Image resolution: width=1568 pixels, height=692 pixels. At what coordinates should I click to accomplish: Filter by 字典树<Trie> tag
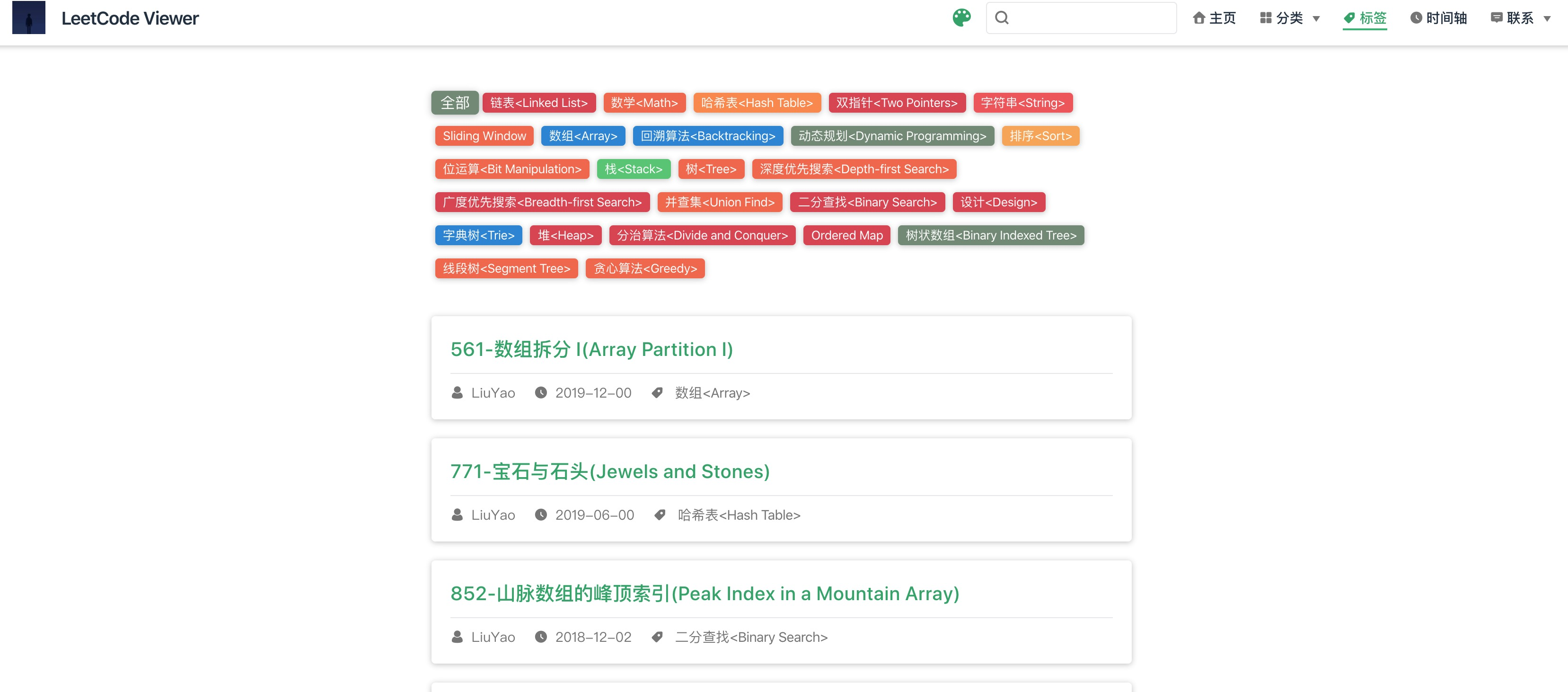tap(478, 236)
